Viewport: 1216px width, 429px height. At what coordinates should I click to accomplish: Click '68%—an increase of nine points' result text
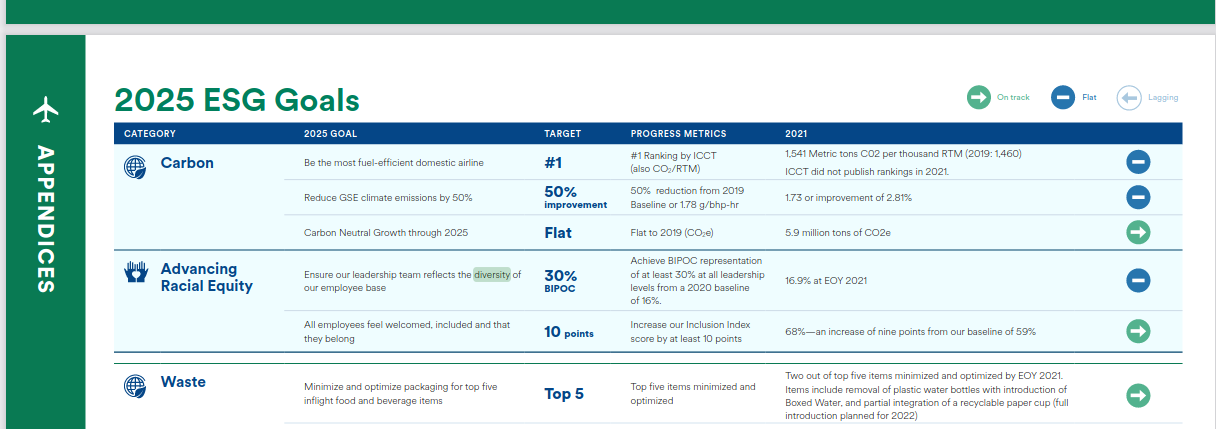click(911, 331)
